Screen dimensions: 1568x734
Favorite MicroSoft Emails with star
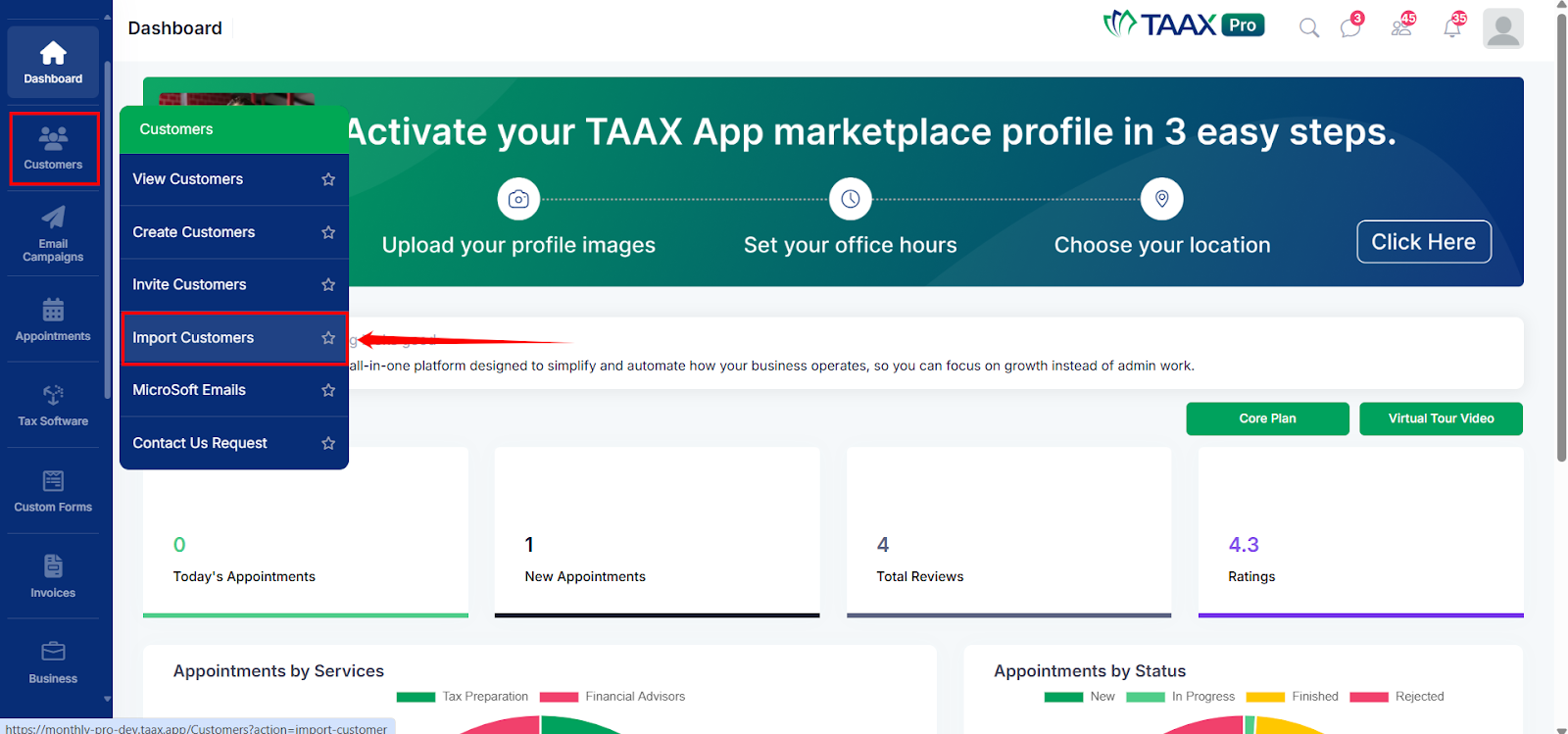click(328, 390)
